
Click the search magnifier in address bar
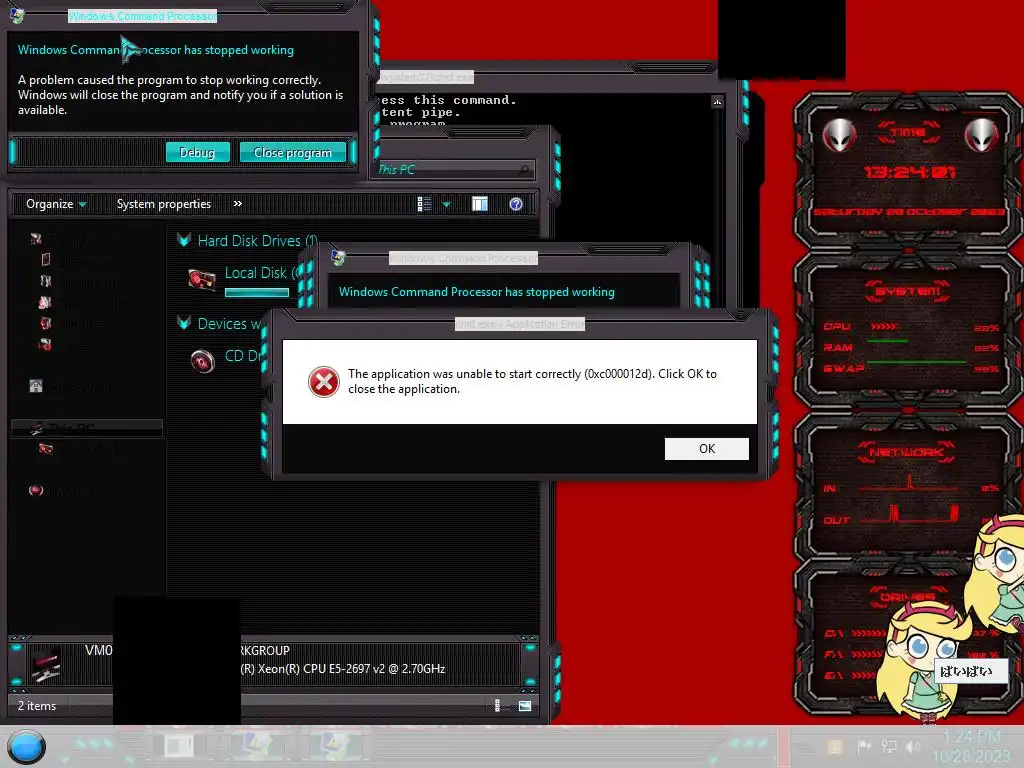coord(525,170)
